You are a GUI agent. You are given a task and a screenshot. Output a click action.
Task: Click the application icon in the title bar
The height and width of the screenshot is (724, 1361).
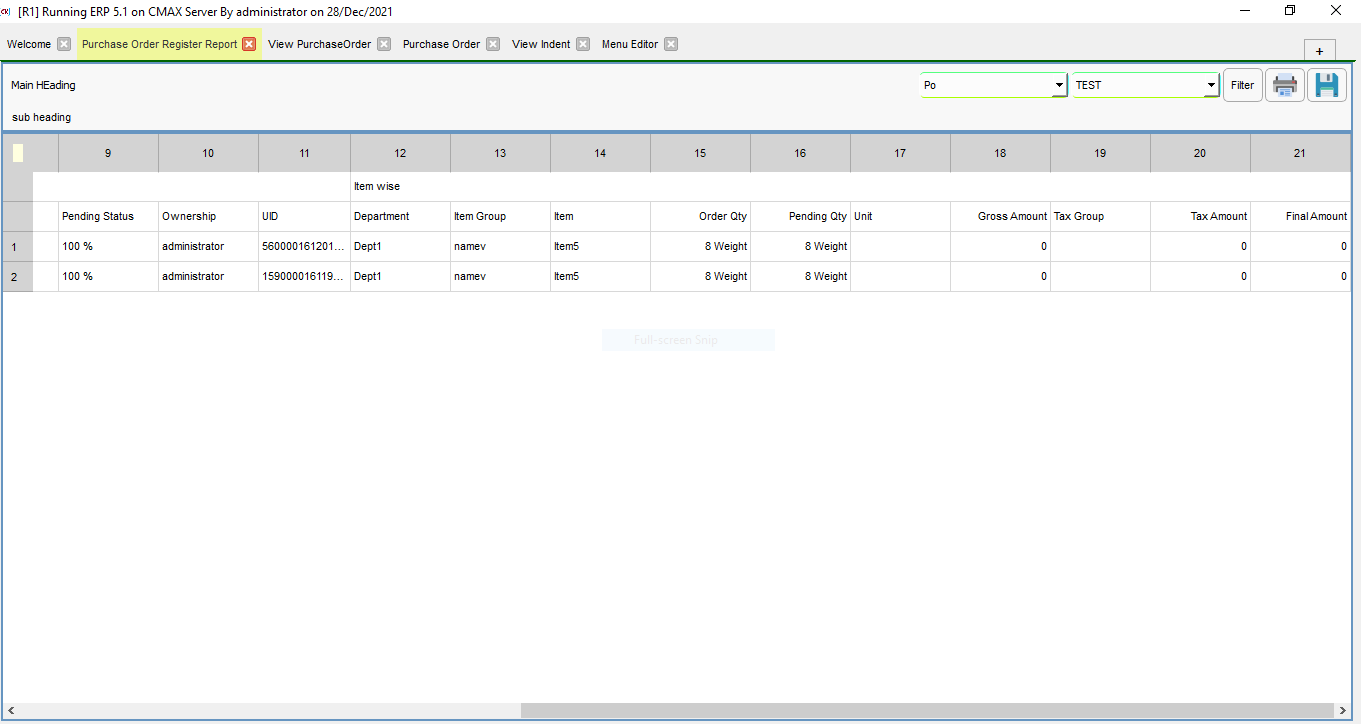coord(10,11)
